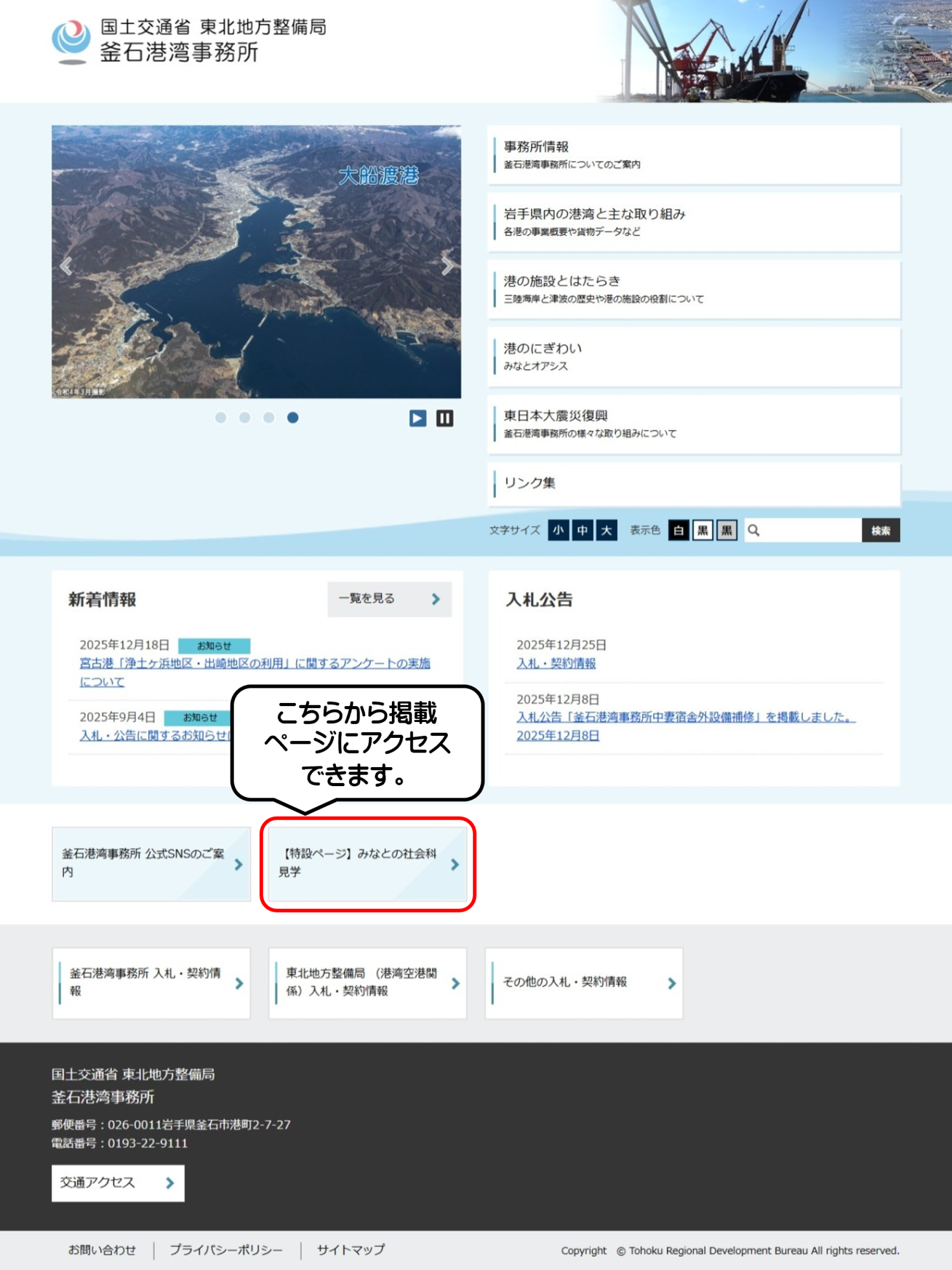
Task: Set text size to 小 (small)
Action: pos(558,530)
